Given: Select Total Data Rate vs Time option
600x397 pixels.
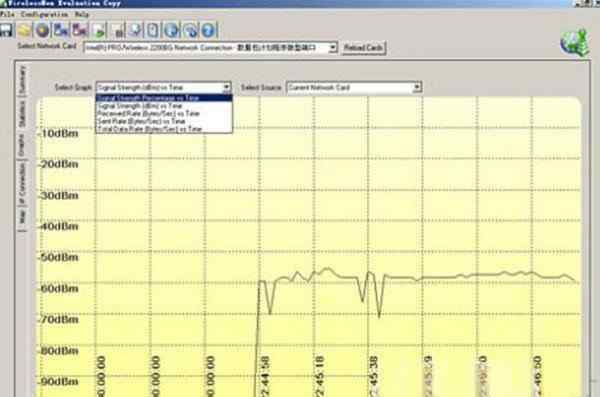Looking at the screenshot, I should click(164, 129).
